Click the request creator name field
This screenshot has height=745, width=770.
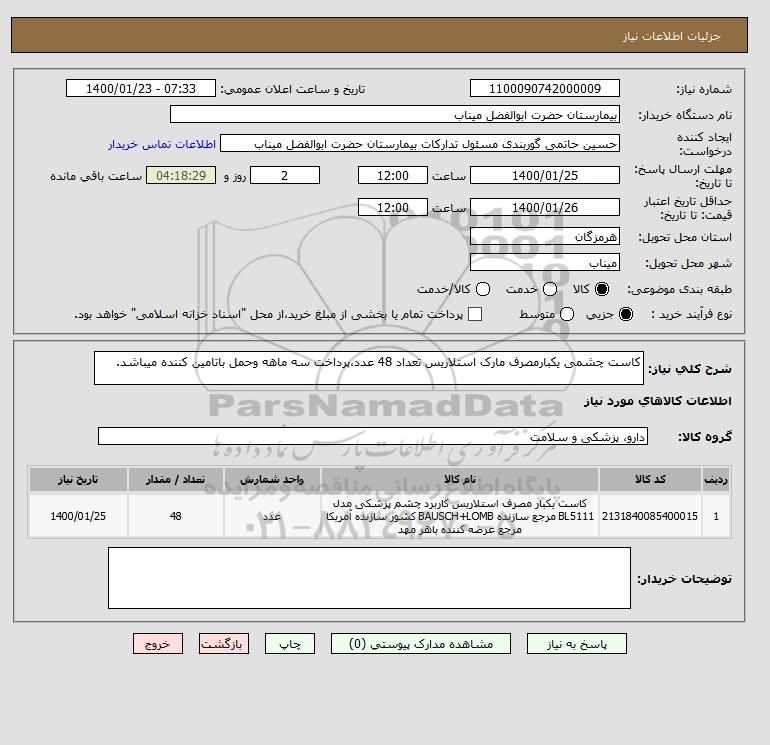420,143
